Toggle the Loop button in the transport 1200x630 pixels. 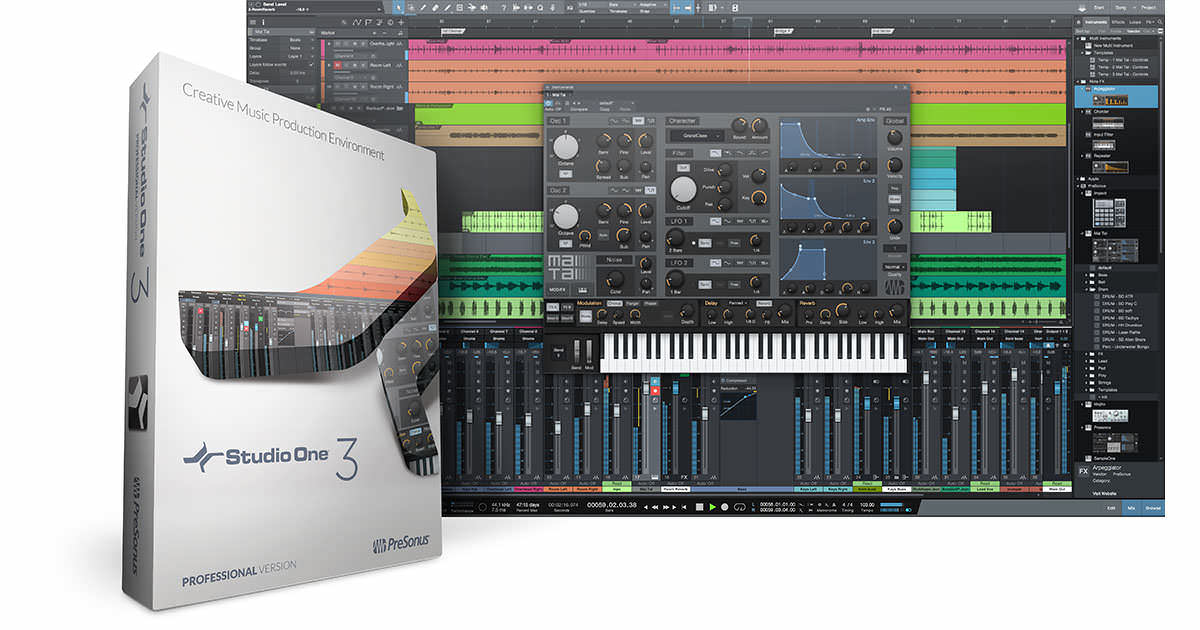[738, 507]
